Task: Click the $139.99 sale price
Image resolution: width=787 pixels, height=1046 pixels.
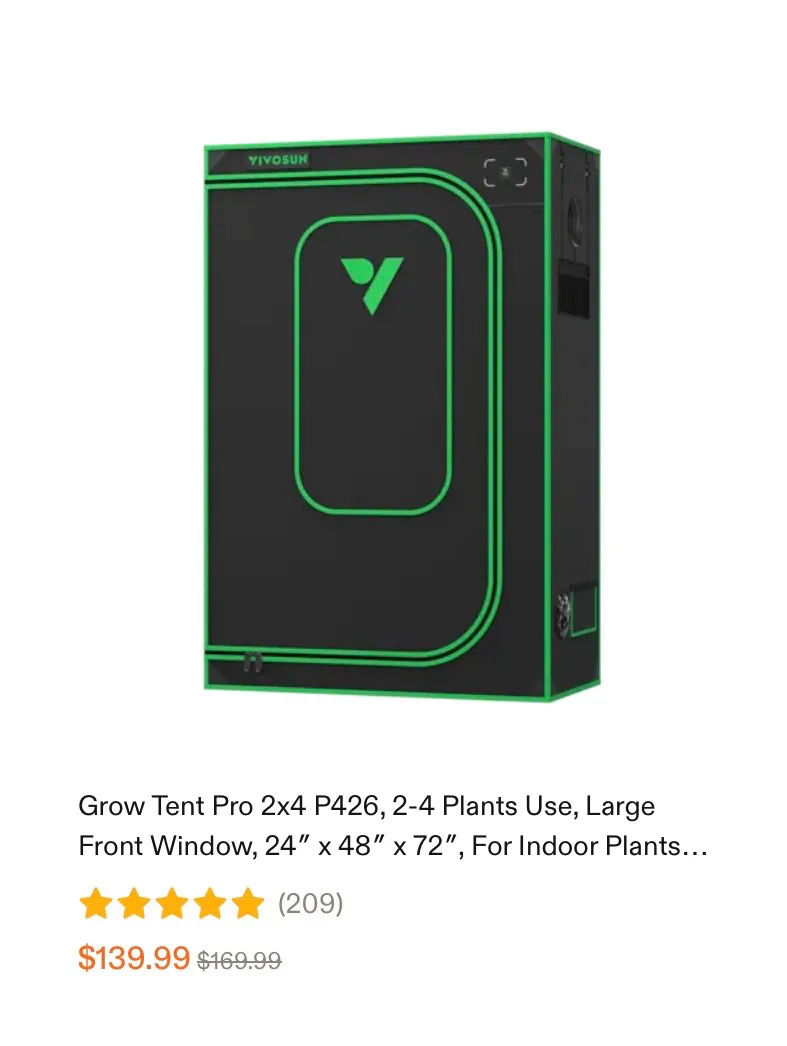Action: coord(134,958)
